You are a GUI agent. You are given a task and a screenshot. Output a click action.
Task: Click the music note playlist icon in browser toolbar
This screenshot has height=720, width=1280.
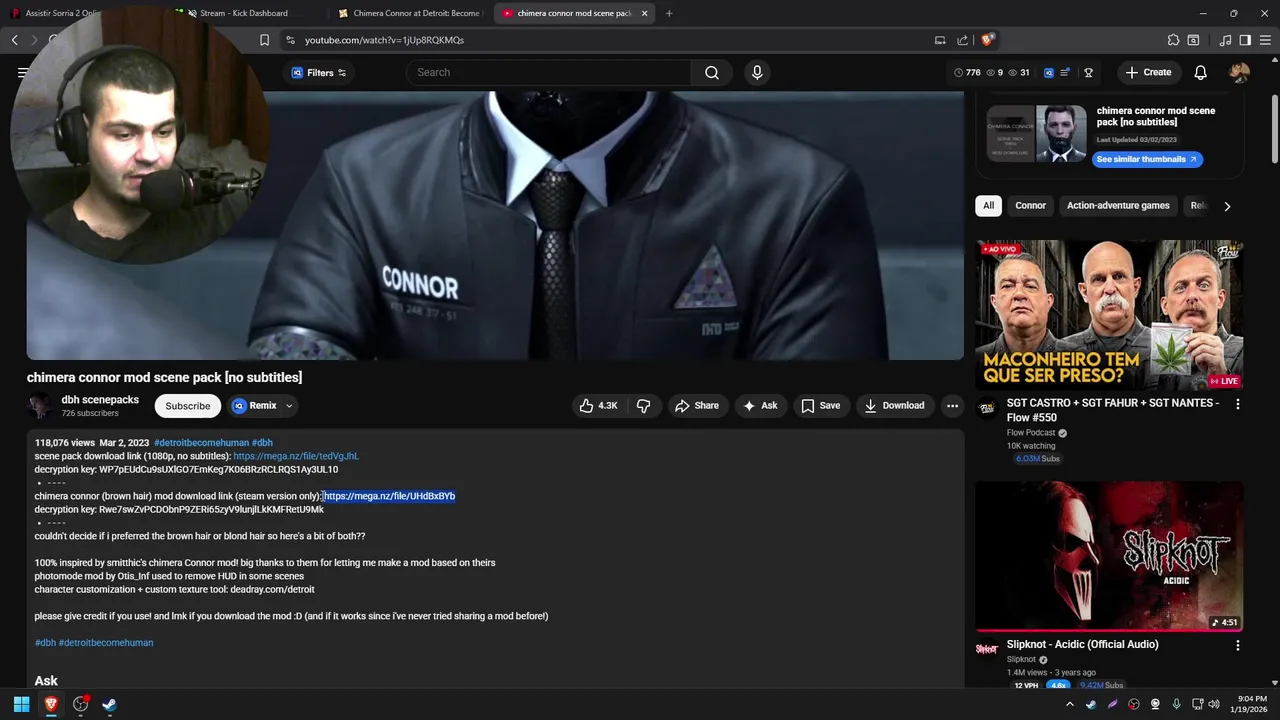[x=1225, y=40]
